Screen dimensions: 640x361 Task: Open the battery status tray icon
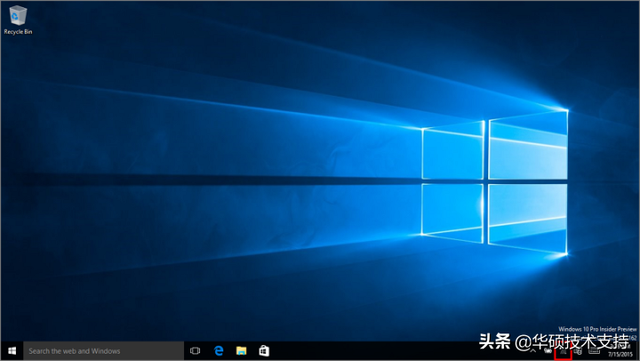(548, 351)
